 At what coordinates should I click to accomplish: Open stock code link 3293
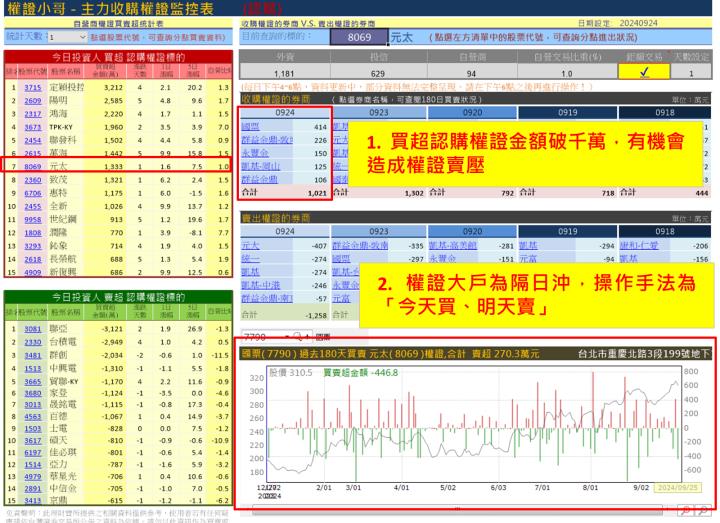(x=33, y=246)
